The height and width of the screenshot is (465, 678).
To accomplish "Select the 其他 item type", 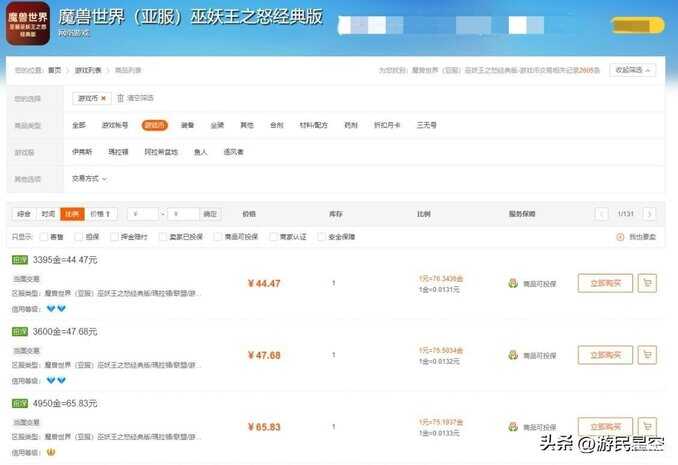I will (x=247, y=125).
